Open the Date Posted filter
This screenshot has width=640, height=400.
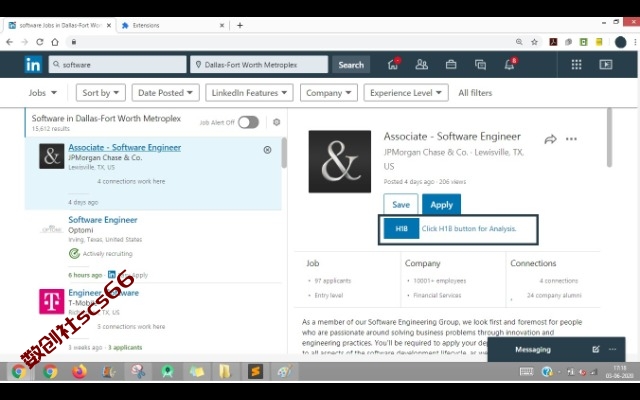[x=165, y=93]
